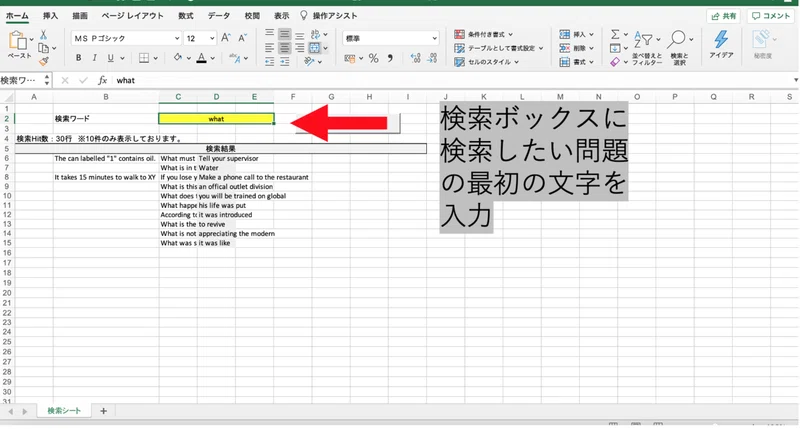
Task: Add a new sheet with the plus button
Action: 103,411
